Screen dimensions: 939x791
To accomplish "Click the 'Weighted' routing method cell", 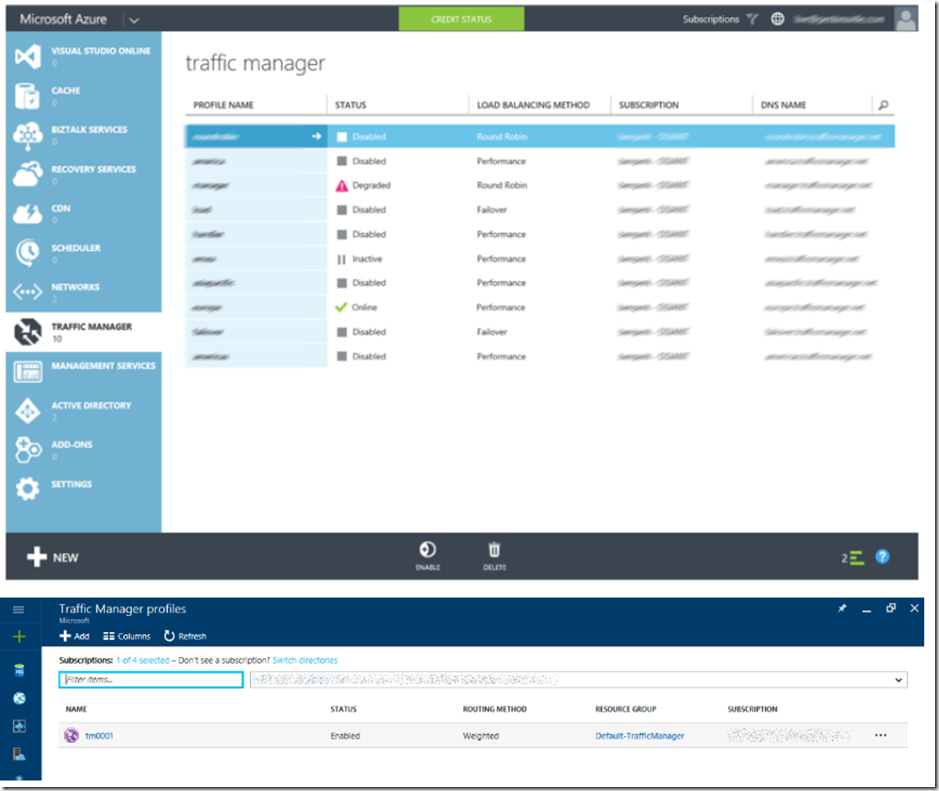I will 480,736.
